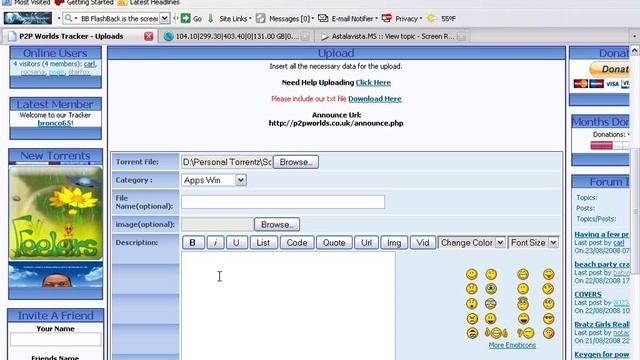Screen dimensions: 640x360
Task: Insert the big grin emoticon
Action: [523, 274]
